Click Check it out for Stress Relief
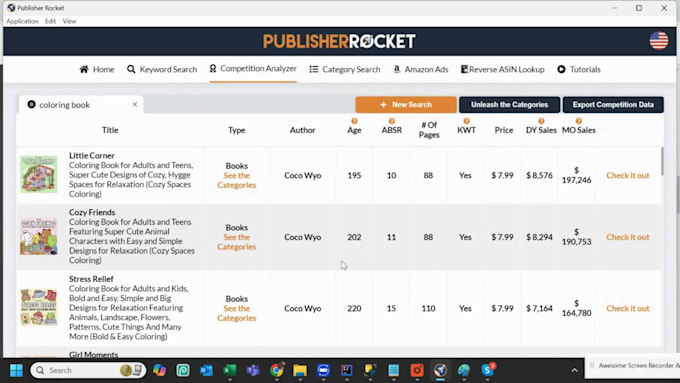The image size is (680, 383). [628, 308]
